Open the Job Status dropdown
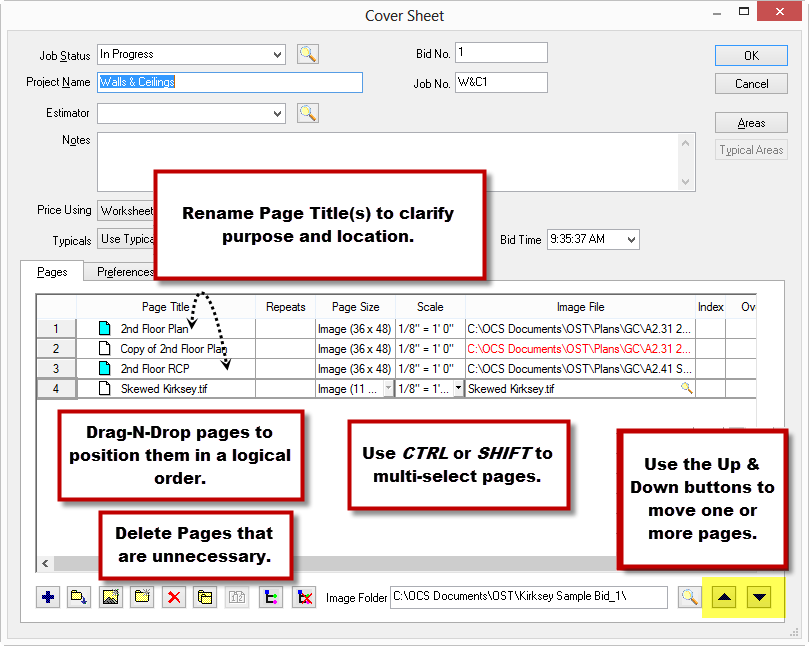This screenshot has width=809, height=646. (x=278, y=55)
